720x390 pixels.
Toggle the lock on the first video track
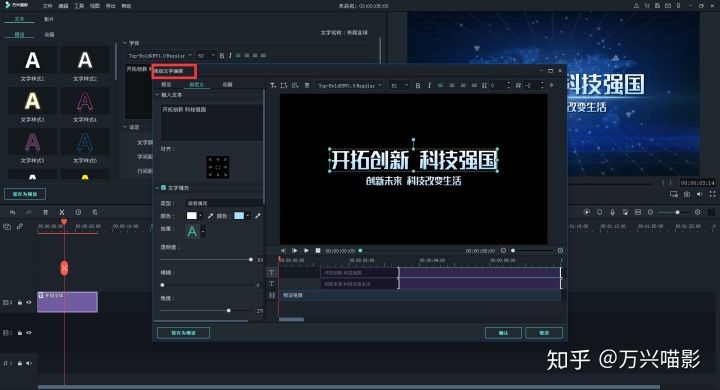[x=20, y=302]
